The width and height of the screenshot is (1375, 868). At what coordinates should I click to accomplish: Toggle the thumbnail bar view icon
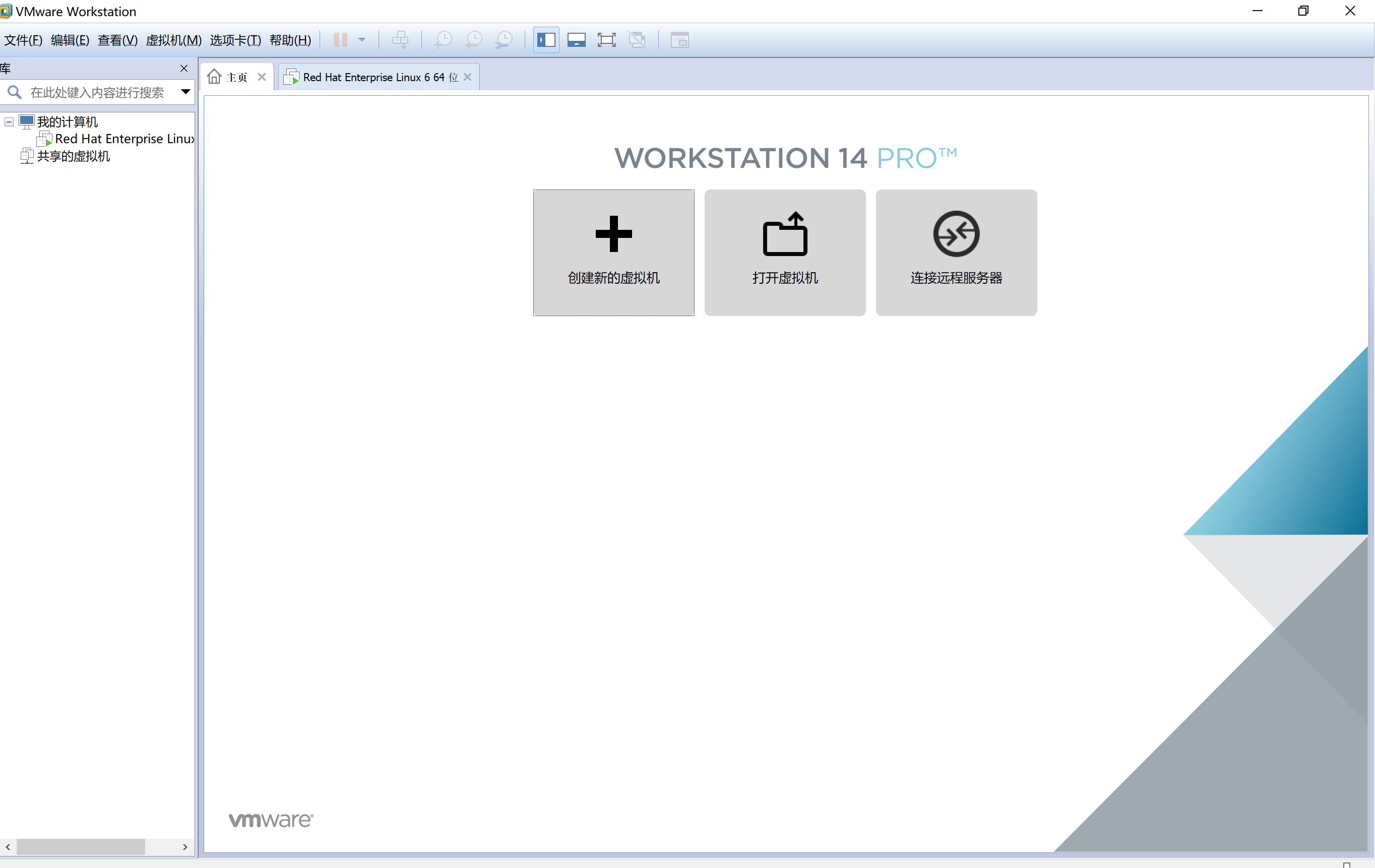[576, 40]
